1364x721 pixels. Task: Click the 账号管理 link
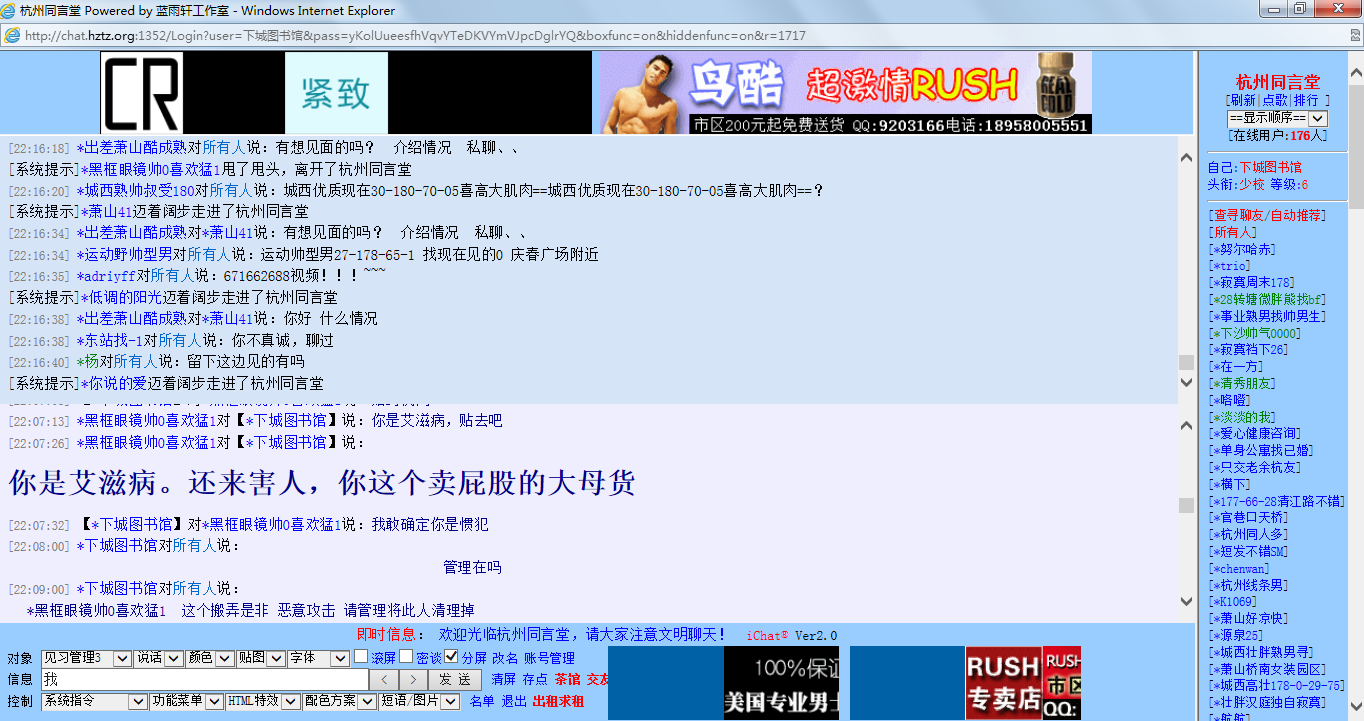(x=549, y=658)
